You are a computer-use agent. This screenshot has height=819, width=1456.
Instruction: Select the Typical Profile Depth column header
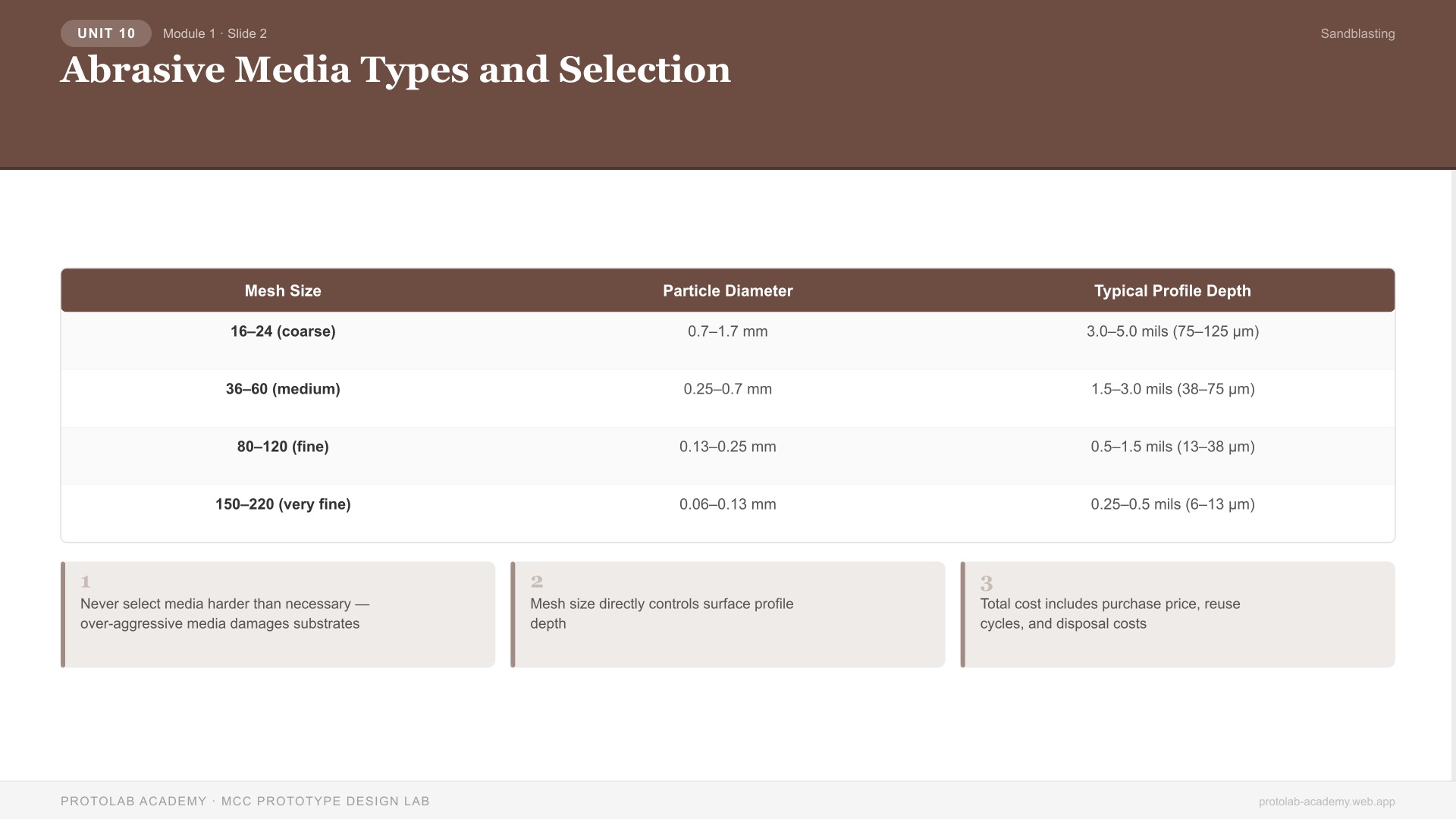(x=1172, y=290)
